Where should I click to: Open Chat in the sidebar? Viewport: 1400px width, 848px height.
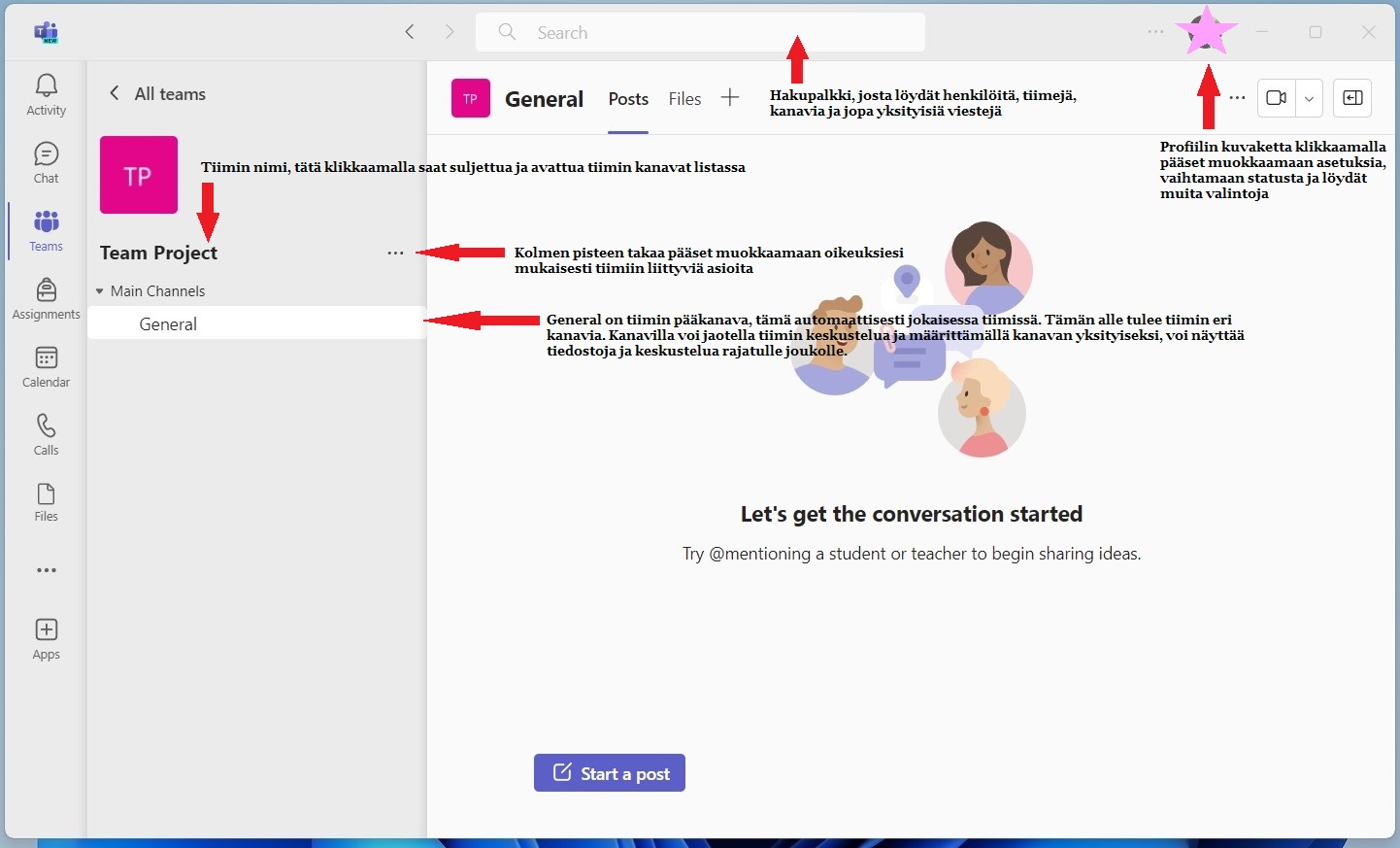click(46, 162)
